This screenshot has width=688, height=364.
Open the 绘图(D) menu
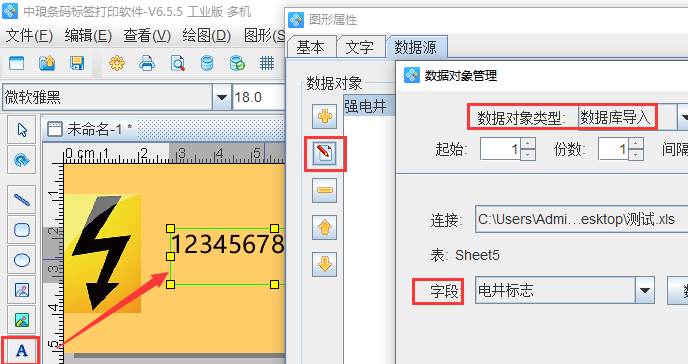click(206, 36)
